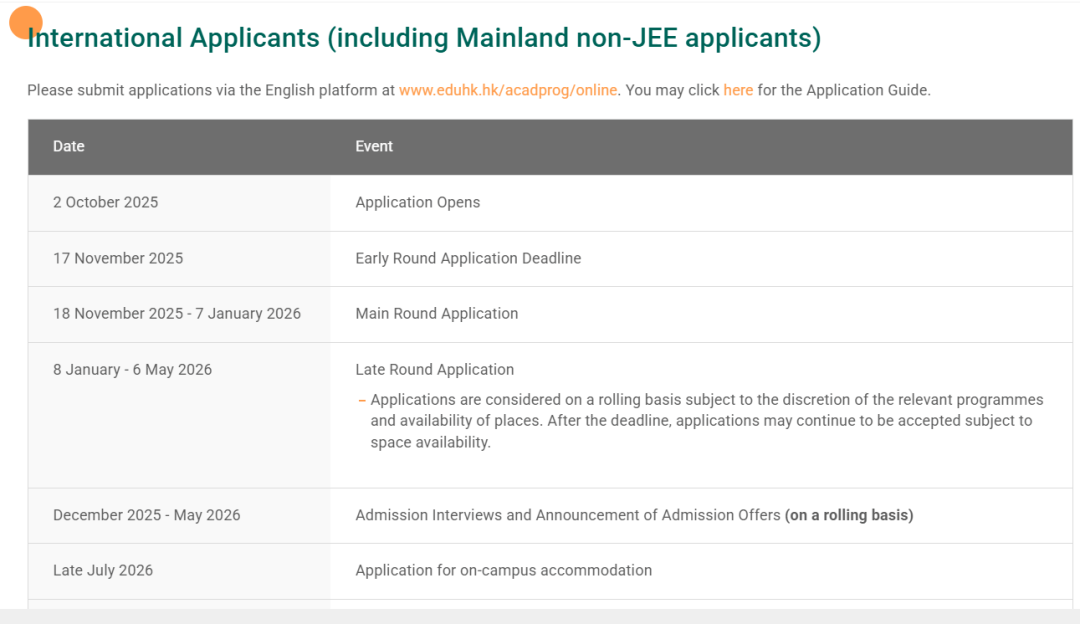Click 'Application for on-campus accommodation' text

click(504, 570)
